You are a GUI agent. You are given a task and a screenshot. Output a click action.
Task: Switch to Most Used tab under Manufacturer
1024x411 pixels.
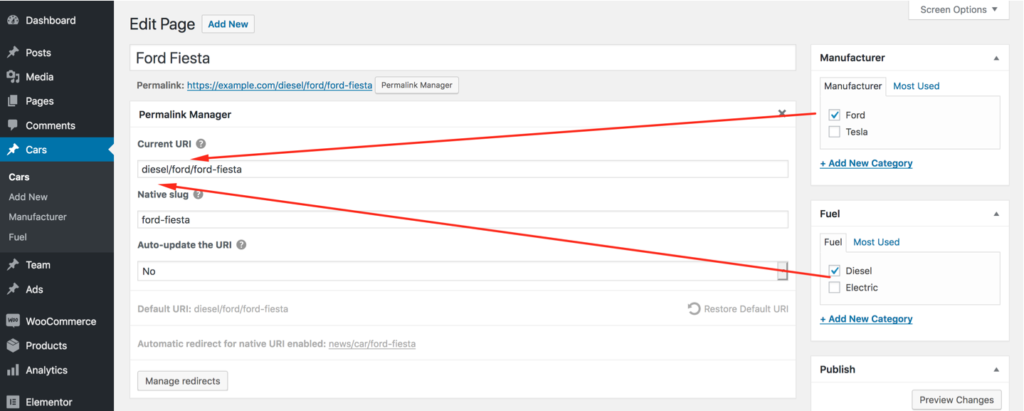coord(916,86)
